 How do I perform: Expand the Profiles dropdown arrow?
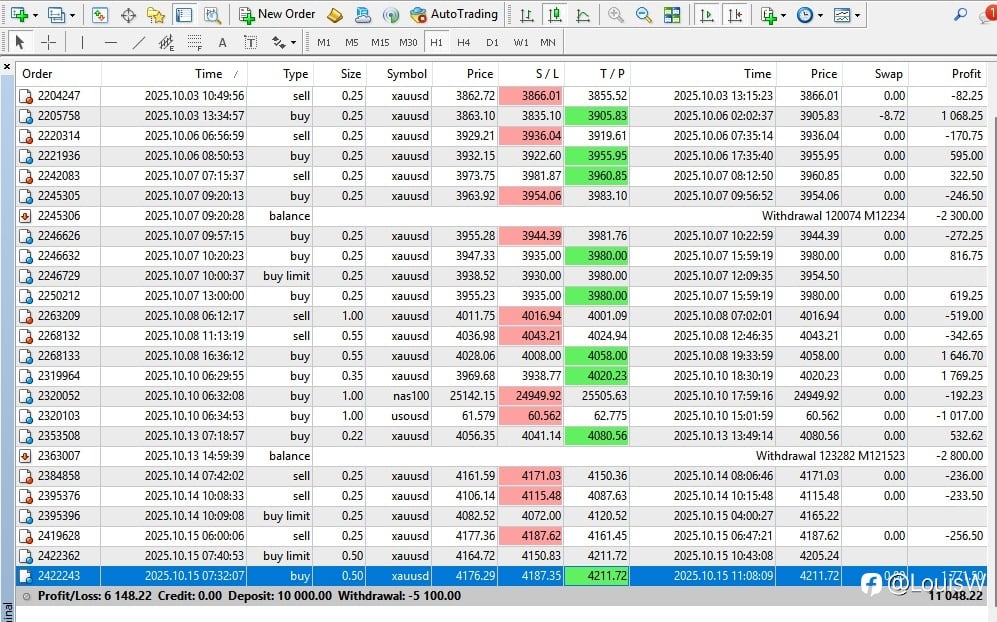(72, 15)
